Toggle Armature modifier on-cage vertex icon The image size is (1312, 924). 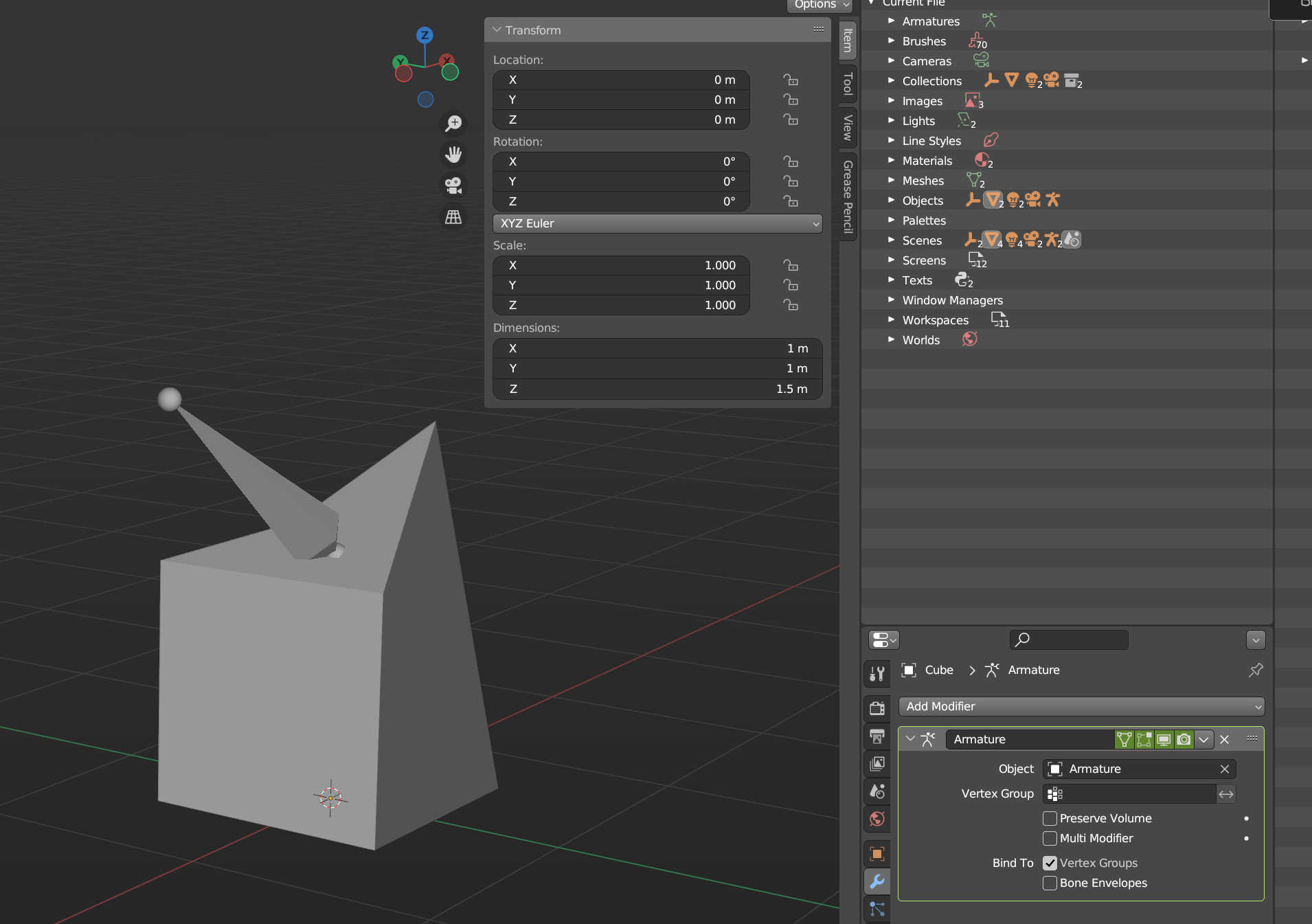point(1124,739)
